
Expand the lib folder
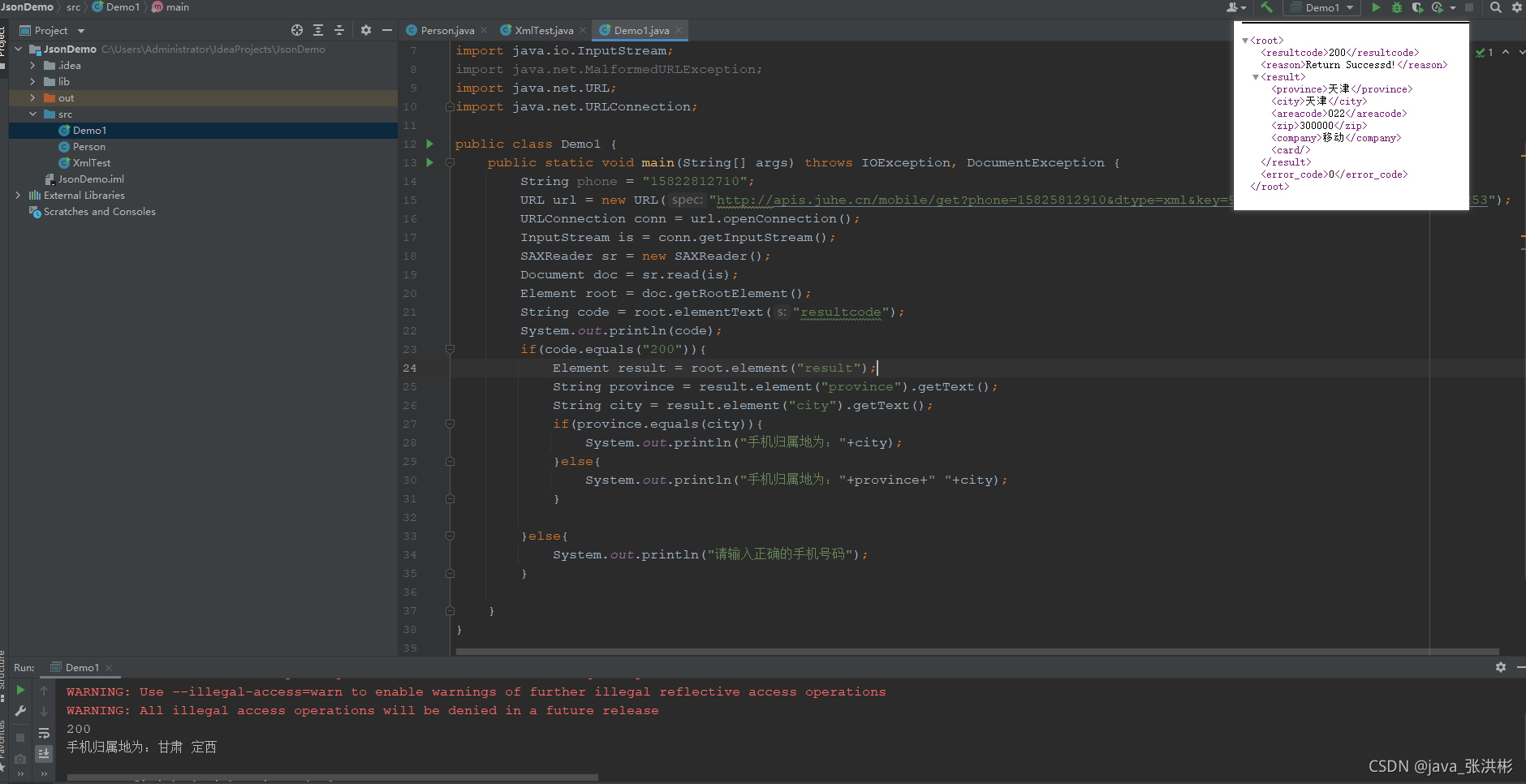pos(32,82)
